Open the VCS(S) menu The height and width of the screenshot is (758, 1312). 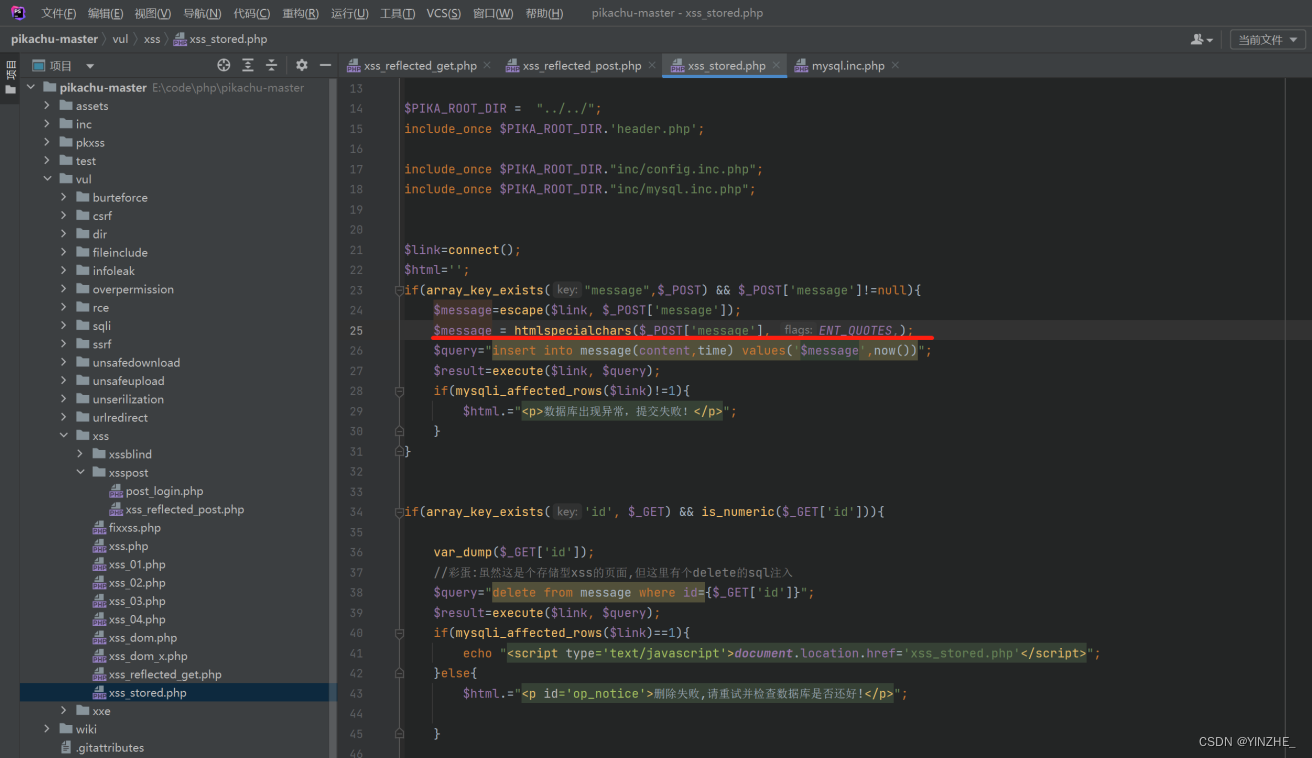coord(443,13)
